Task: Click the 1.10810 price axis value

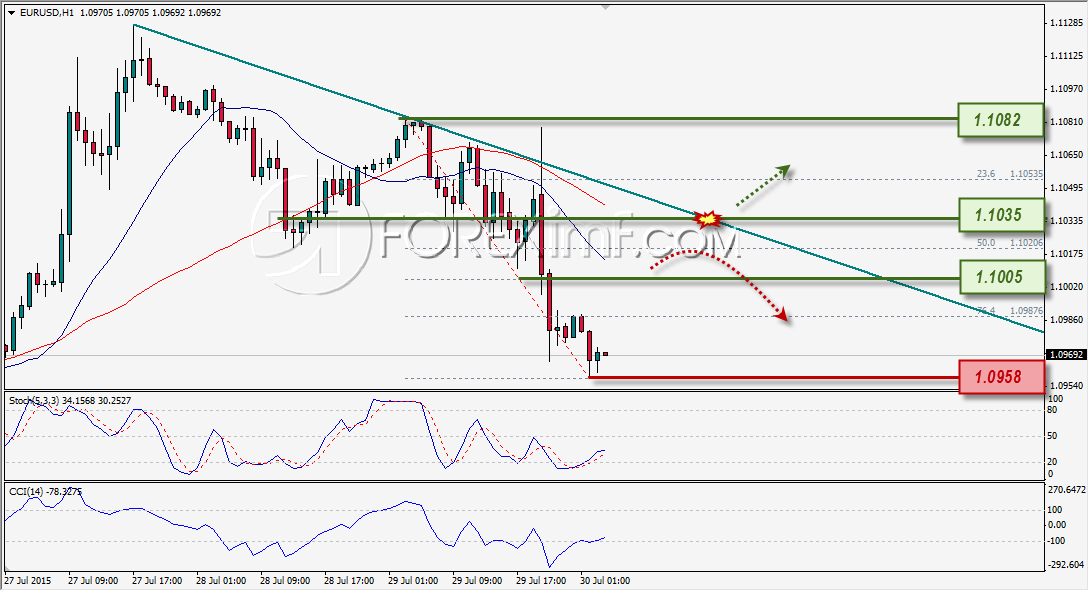Action: point(1066,122)
